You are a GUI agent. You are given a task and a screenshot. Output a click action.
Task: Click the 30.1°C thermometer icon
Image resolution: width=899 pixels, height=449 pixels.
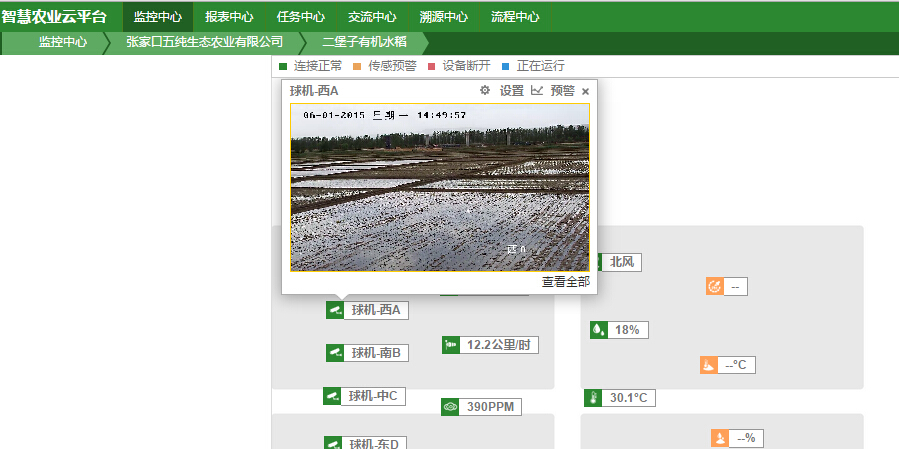pyautogui.click(x=593, y=398)
